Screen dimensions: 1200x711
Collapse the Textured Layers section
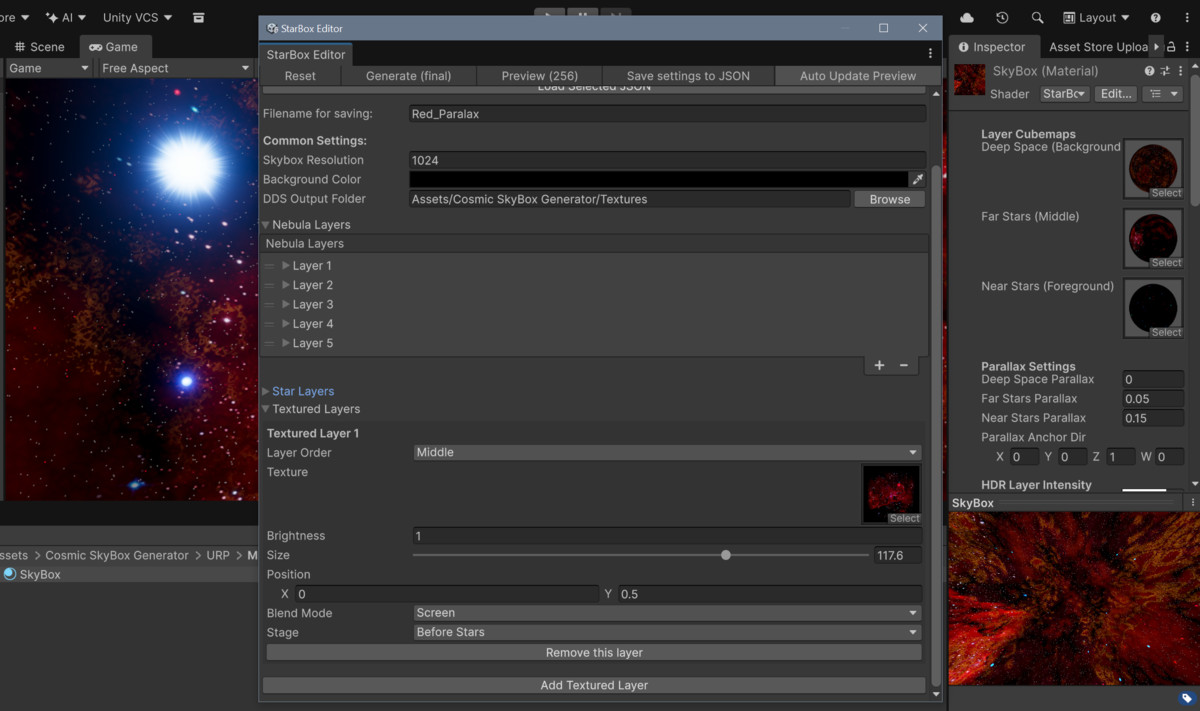click(x=266, y=409)
